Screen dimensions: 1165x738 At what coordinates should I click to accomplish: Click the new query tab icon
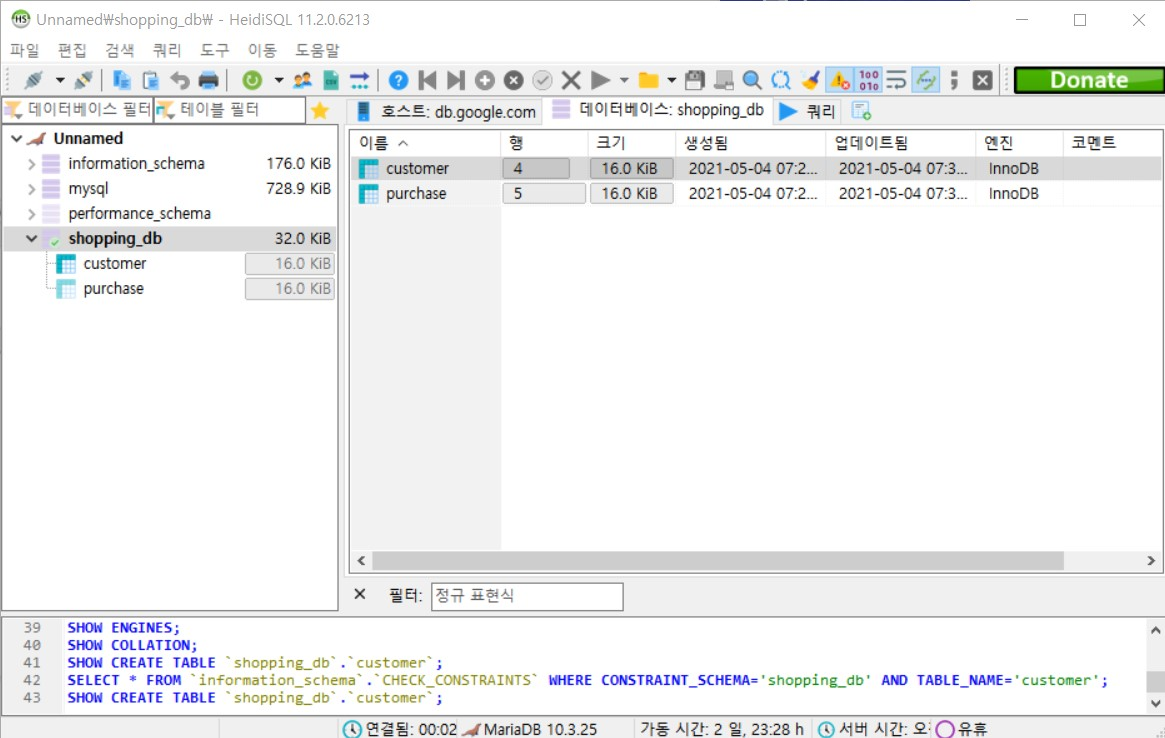tap(861, 111)
